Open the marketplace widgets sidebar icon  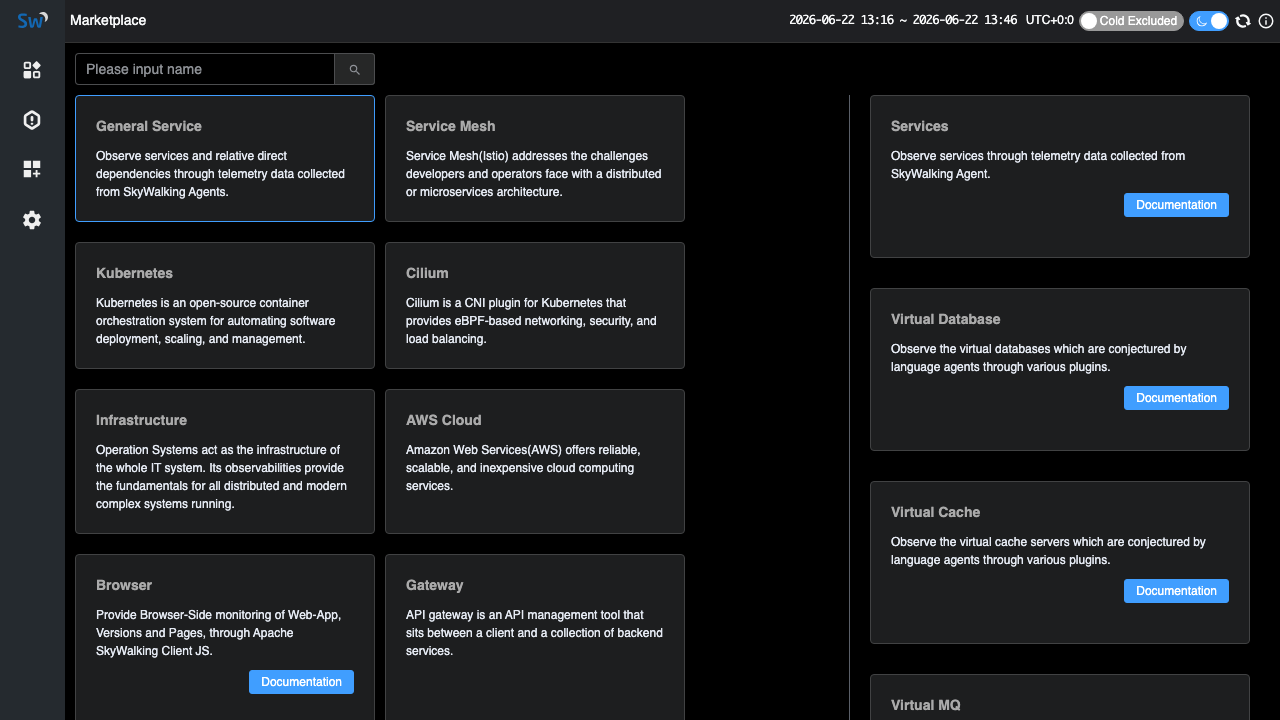[x=32, y=170]
